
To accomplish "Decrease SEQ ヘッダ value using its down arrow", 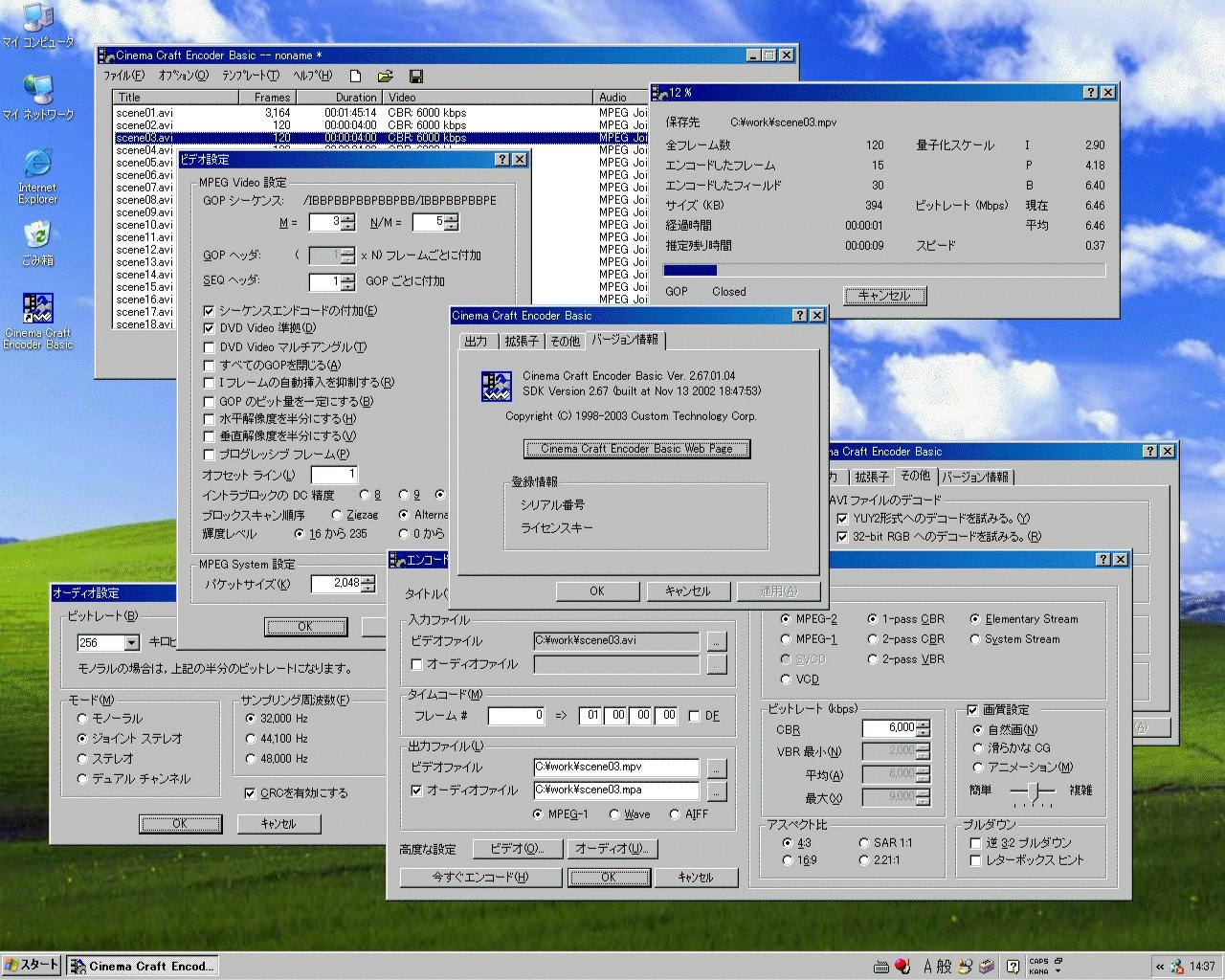I will tap(348, 286).
